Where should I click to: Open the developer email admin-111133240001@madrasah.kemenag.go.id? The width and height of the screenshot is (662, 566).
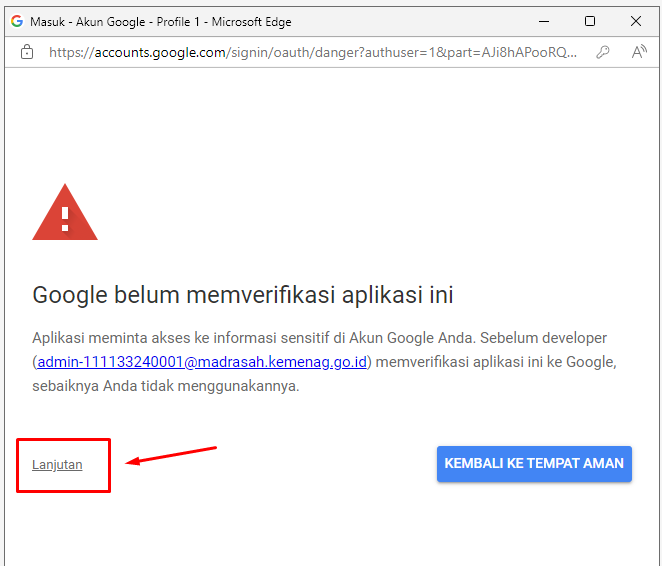point(202,362)
